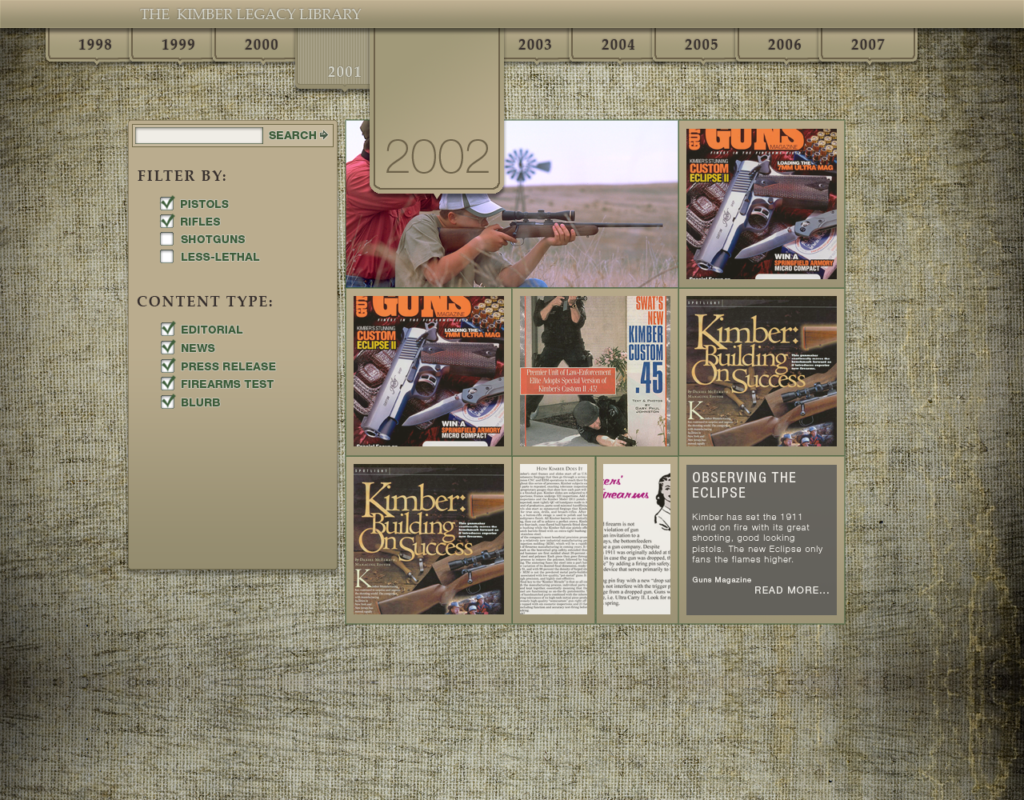This screenshot has width=1024, height=800.
Task: Toggle the Editorial content type checkbox
Action: click(x=168, y=328)
